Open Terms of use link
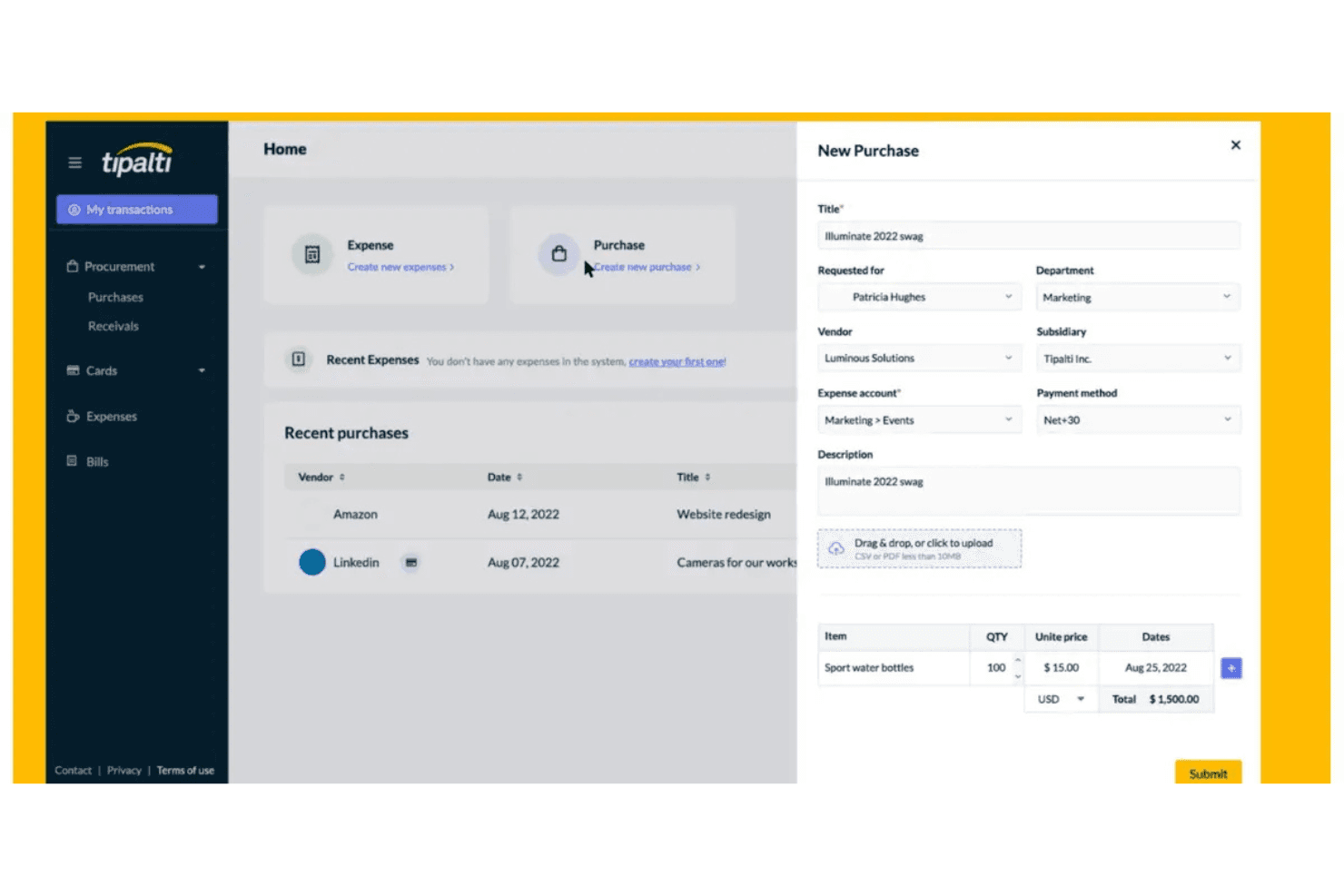The height and width of the screenshot is (896, 1344). (x=185, y=771)
